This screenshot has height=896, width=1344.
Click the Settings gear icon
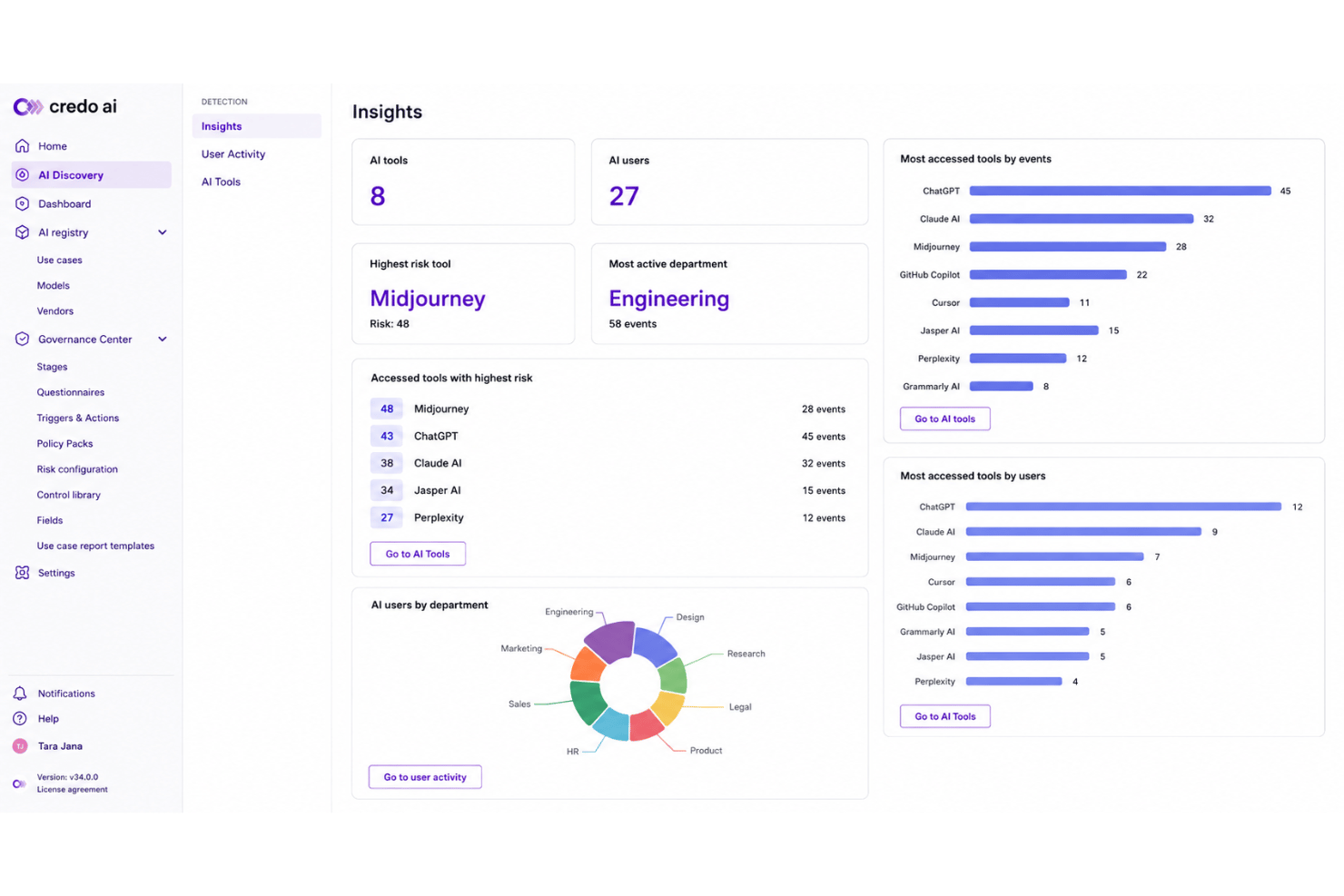(x=23, y=573)
